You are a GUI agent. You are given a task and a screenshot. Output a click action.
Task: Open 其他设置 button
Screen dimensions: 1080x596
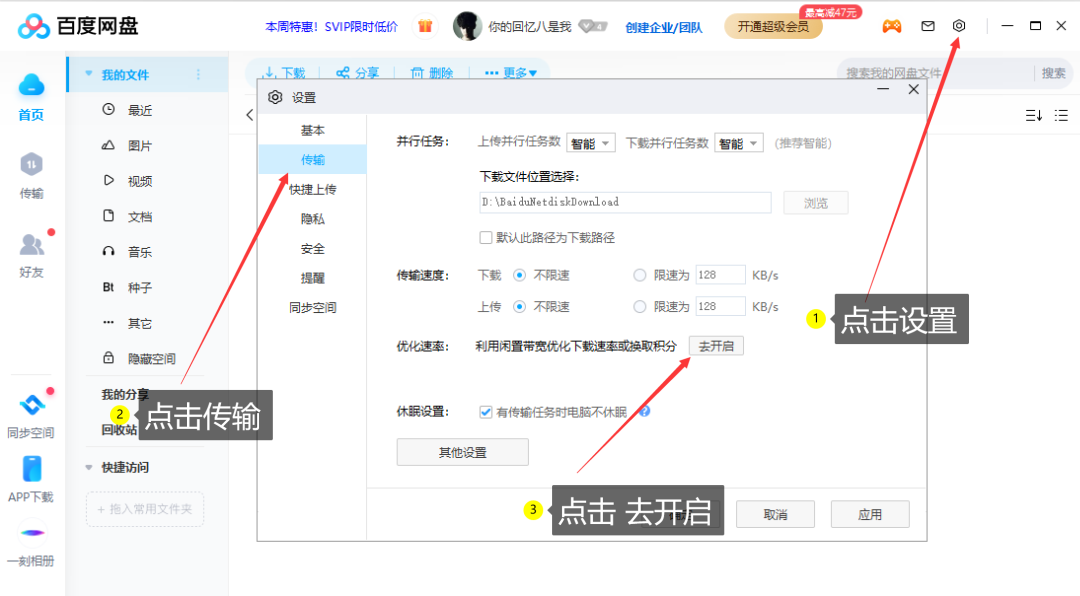pyautogui.click(x=463, y=453)
